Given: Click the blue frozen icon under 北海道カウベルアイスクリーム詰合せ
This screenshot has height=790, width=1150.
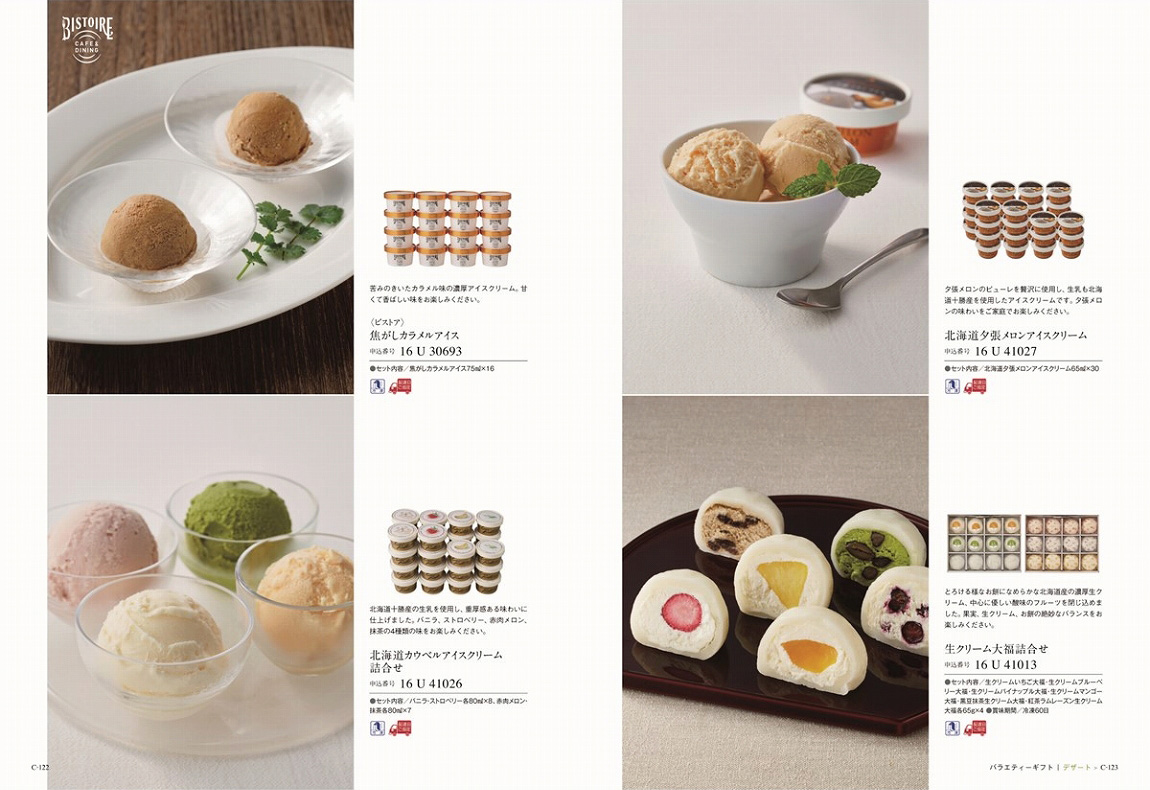Looking at the screenshot, I should (x=377, y=728).
